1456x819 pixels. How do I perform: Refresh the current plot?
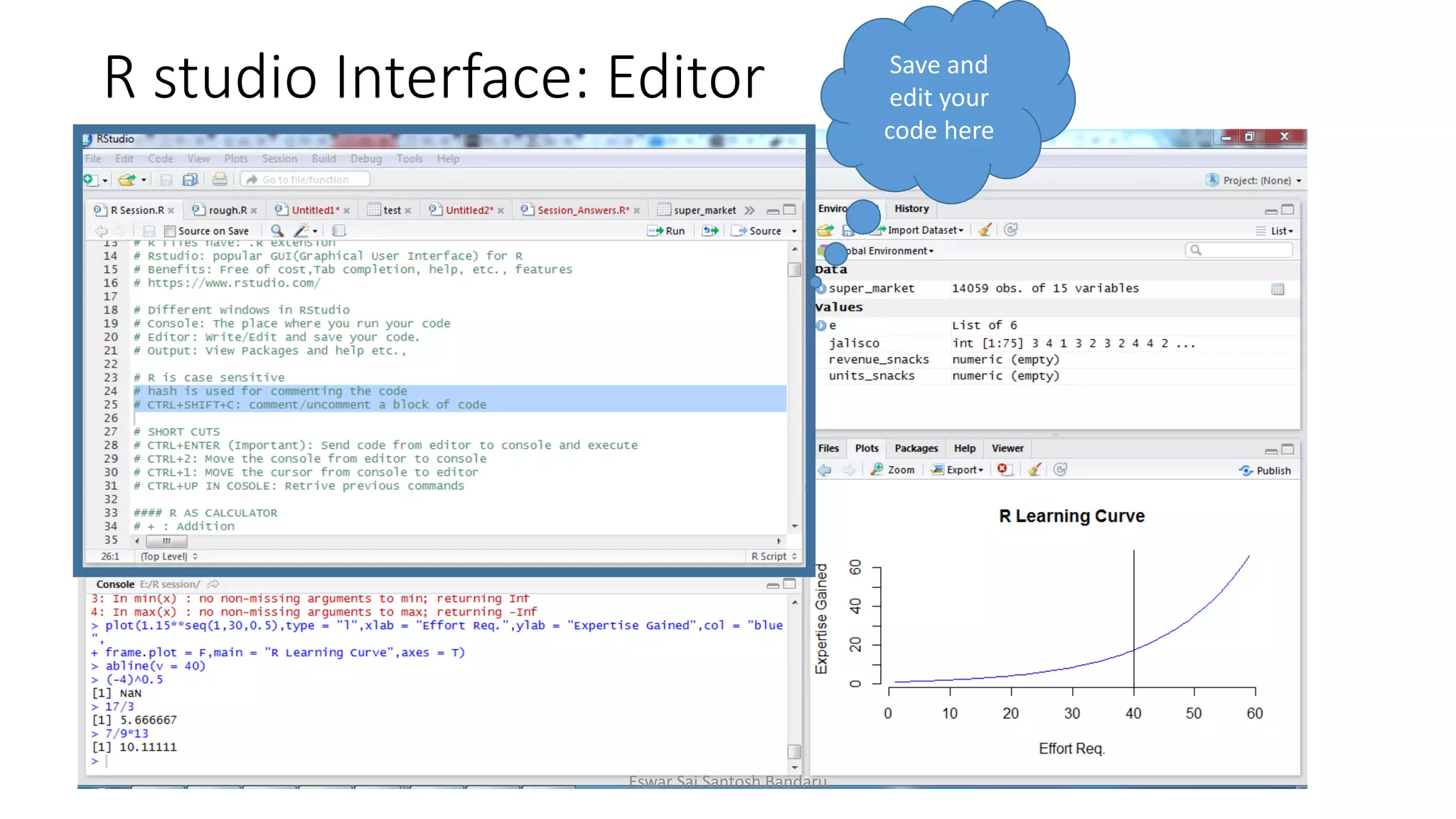click(1060, 469)
